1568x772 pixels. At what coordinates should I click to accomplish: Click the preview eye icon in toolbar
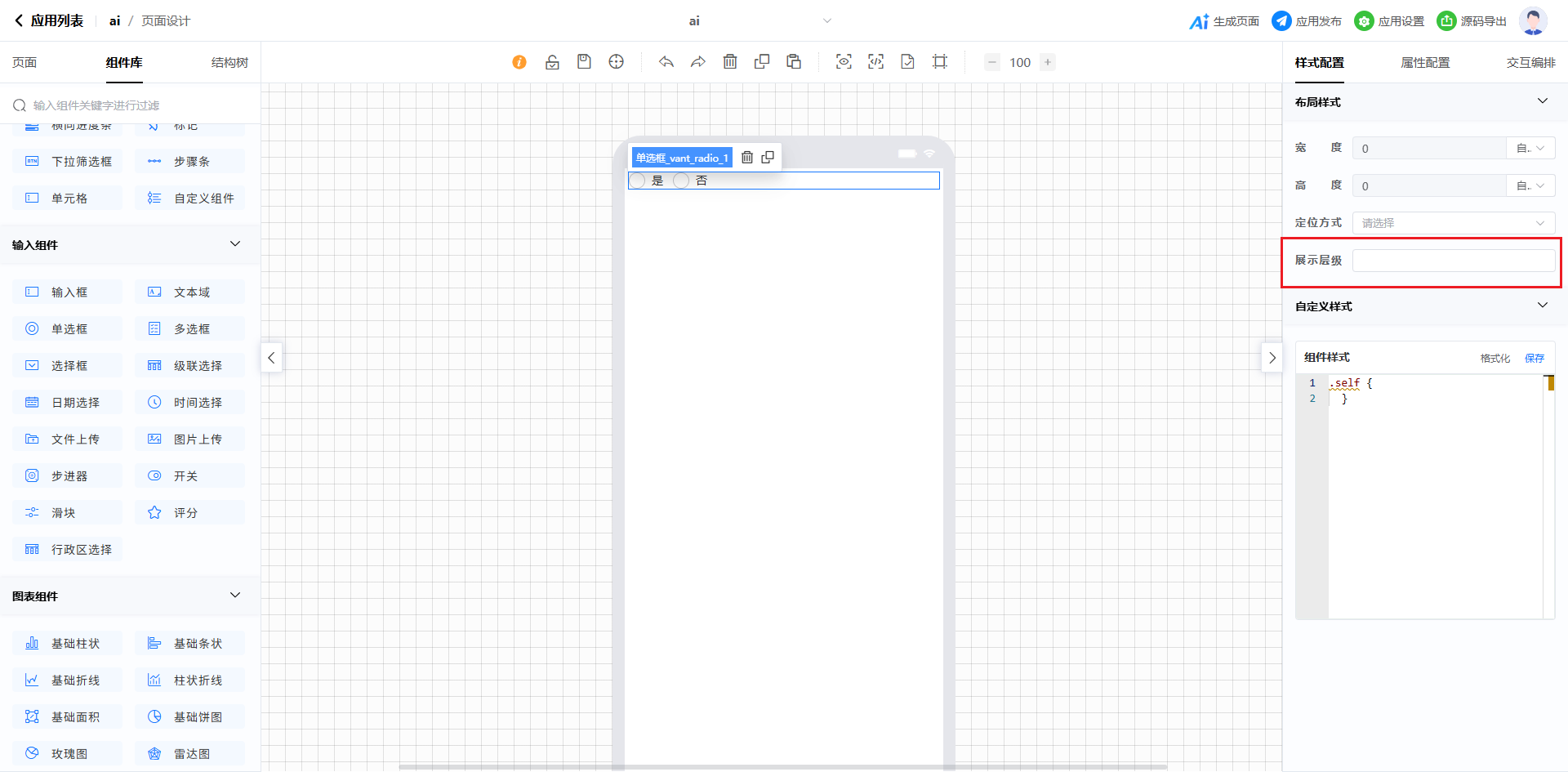[844, 62]
